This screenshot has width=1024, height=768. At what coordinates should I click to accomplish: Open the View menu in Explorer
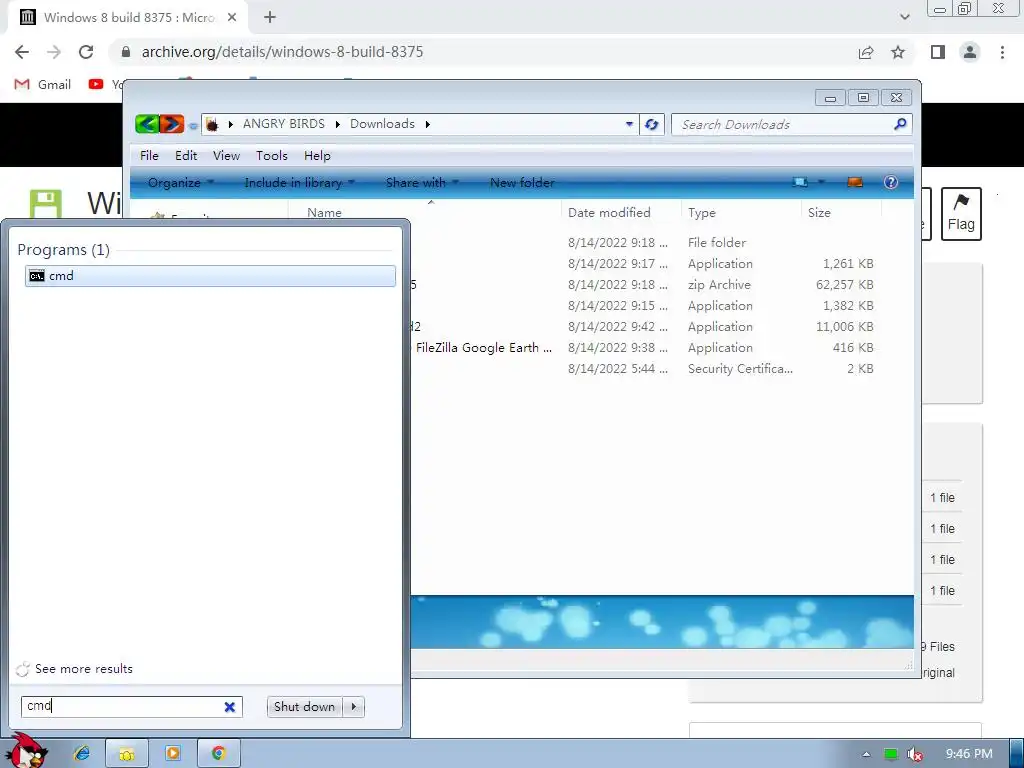tap(226, 155)
